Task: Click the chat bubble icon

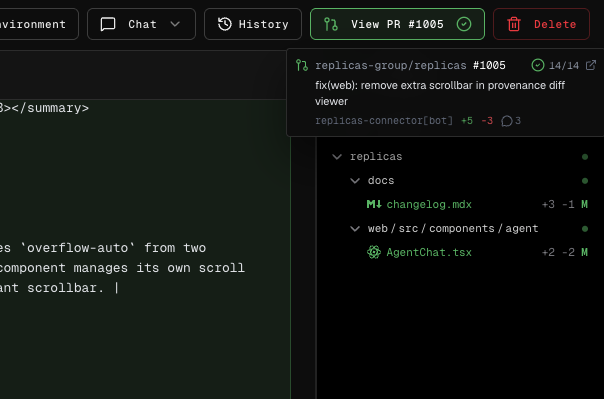Action: pos(108,24)
